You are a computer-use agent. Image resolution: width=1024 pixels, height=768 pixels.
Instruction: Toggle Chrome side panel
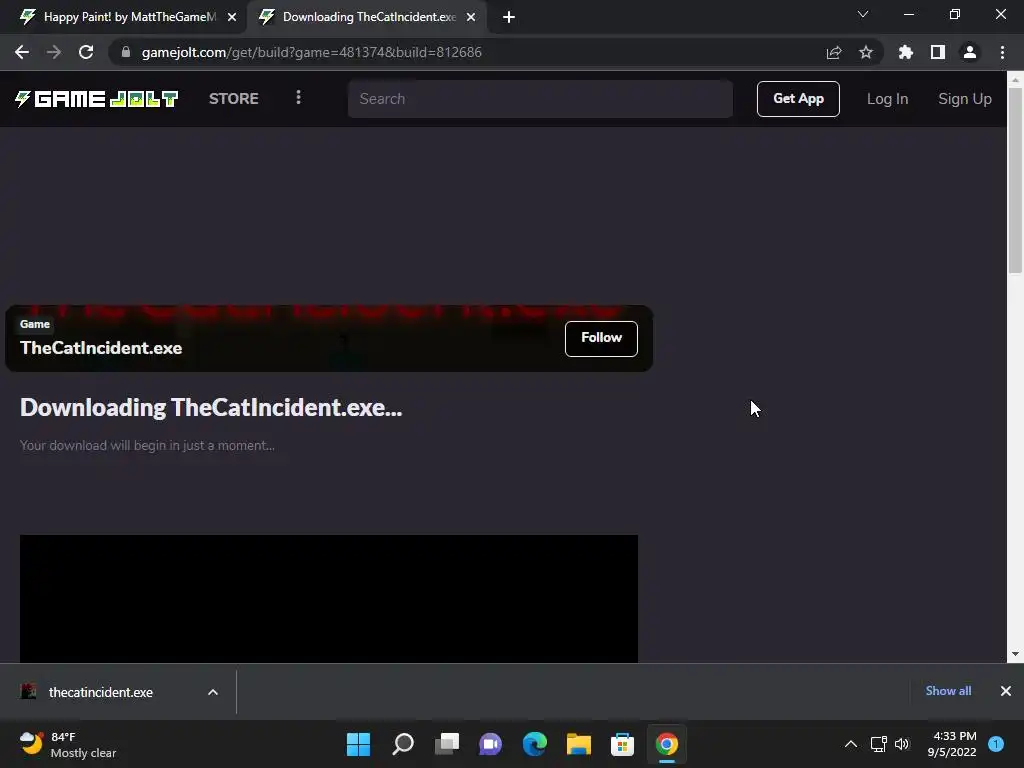point(938,52)
